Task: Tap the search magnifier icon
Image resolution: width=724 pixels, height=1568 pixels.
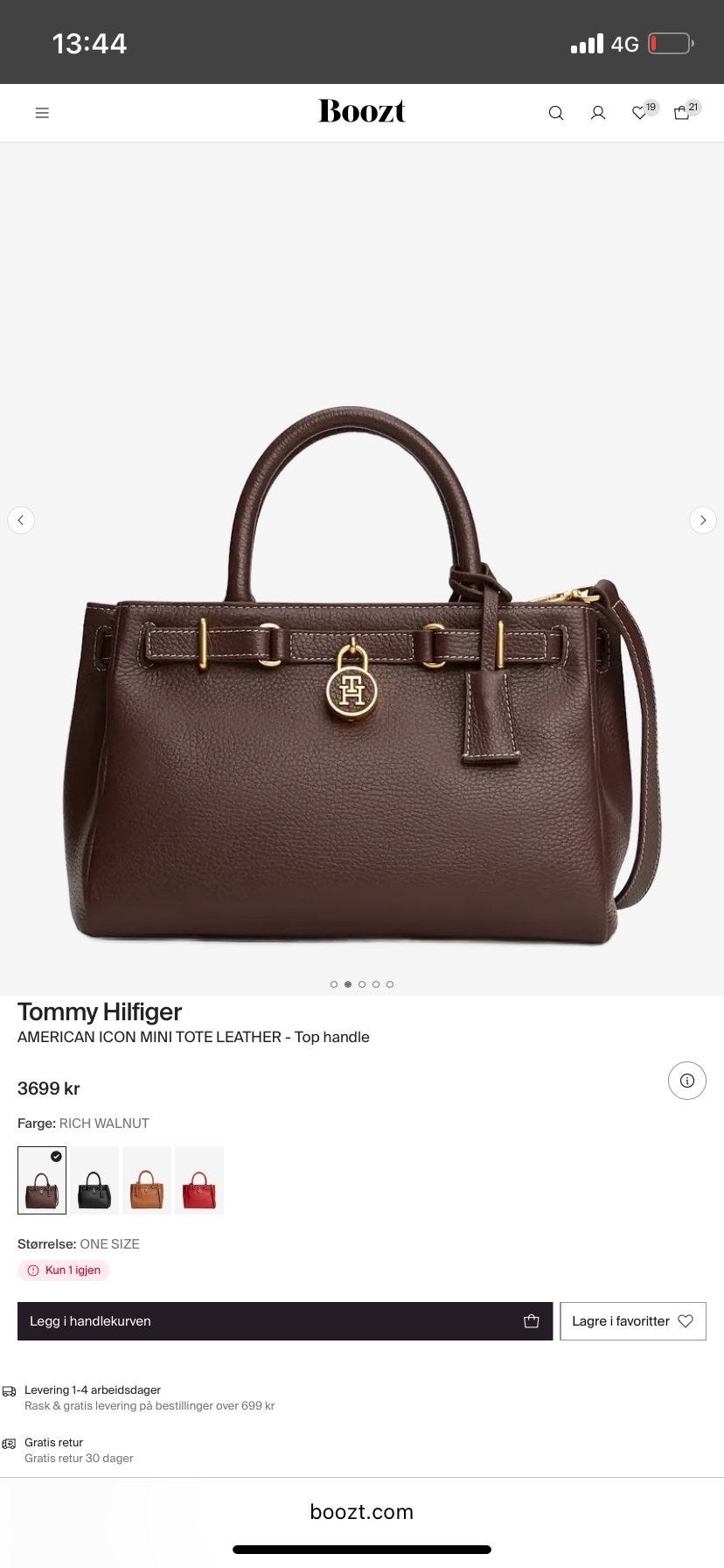Action: (x=556, y=113)
